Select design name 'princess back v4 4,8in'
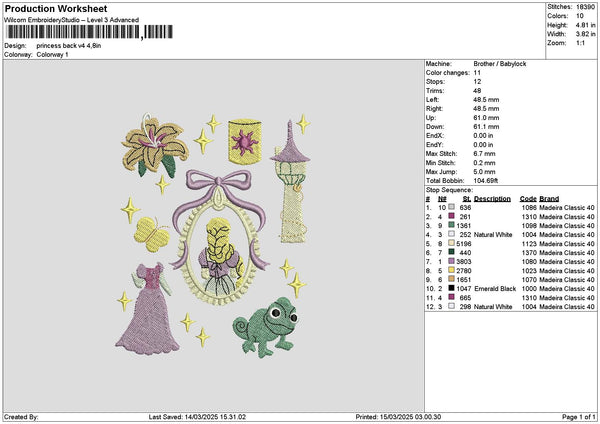600x424 pixels. pyautogui.click(x=69, y=46)
